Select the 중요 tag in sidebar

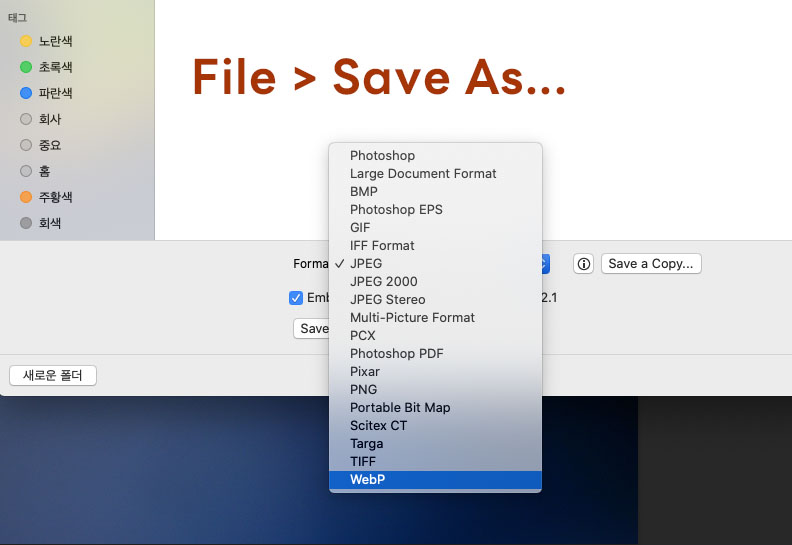tap(41, 145)
